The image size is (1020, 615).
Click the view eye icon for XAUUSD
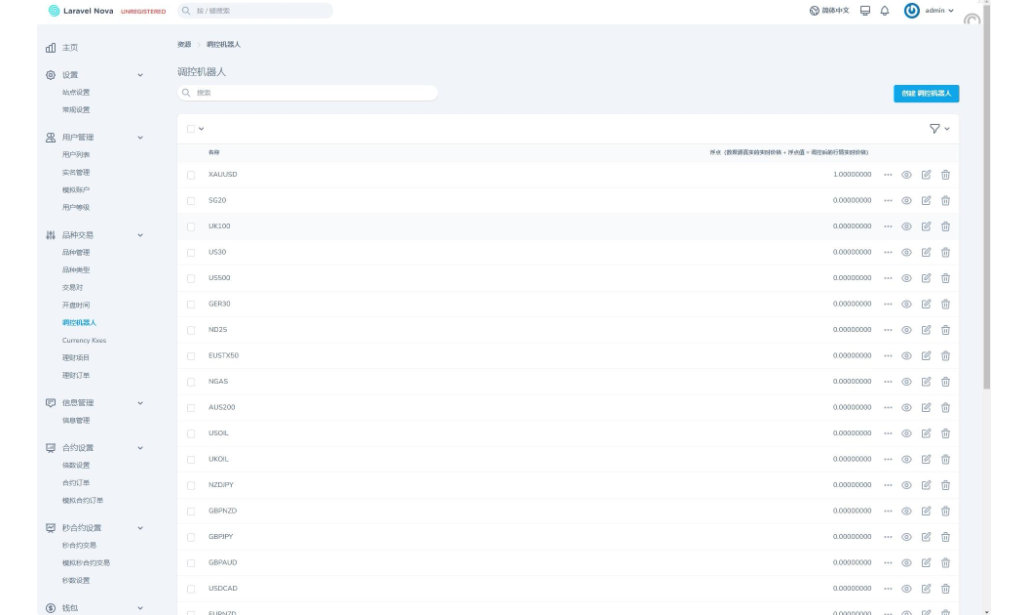coord(906,174)
